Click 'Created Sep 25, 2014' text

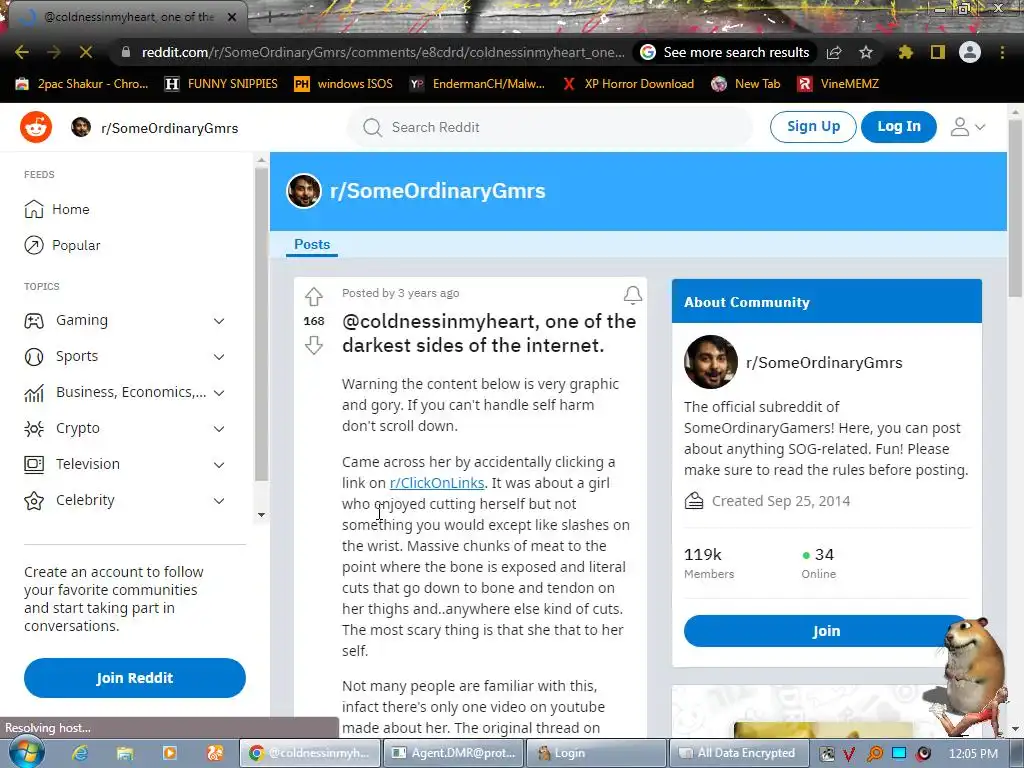point(780,501)
